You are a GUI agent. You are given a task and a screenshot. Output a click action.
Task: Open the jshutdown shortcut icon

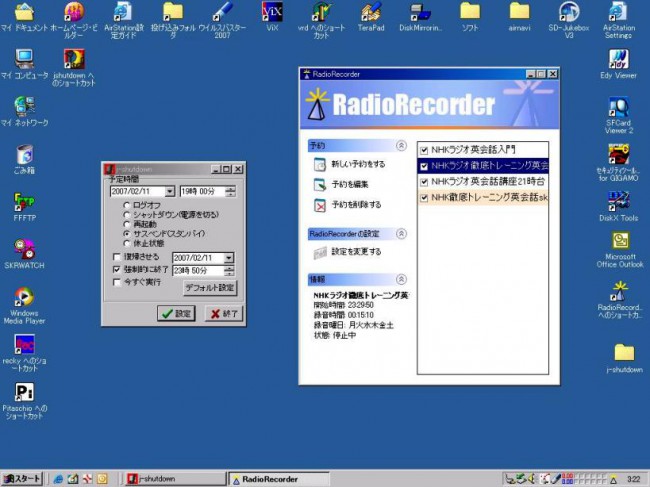pos(74,59)
